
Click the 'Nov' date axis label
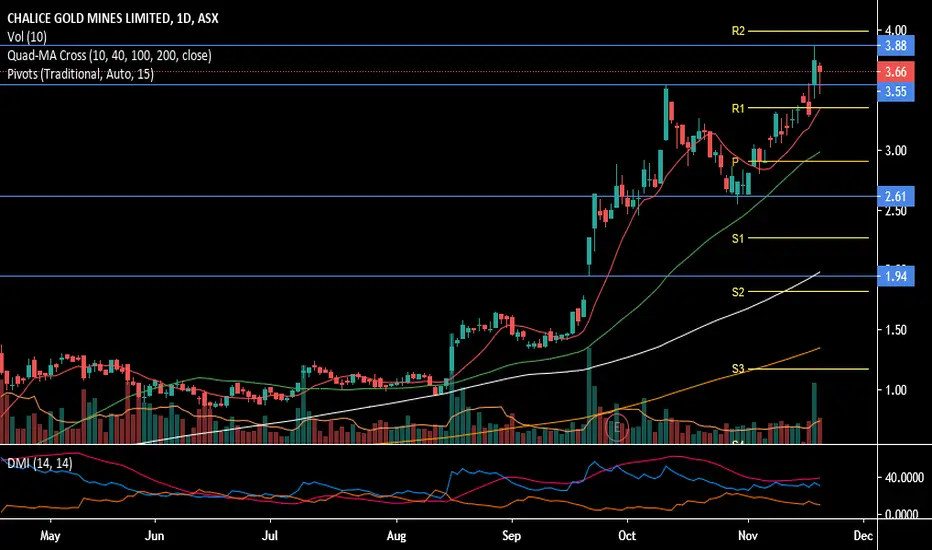coord(748,536)
